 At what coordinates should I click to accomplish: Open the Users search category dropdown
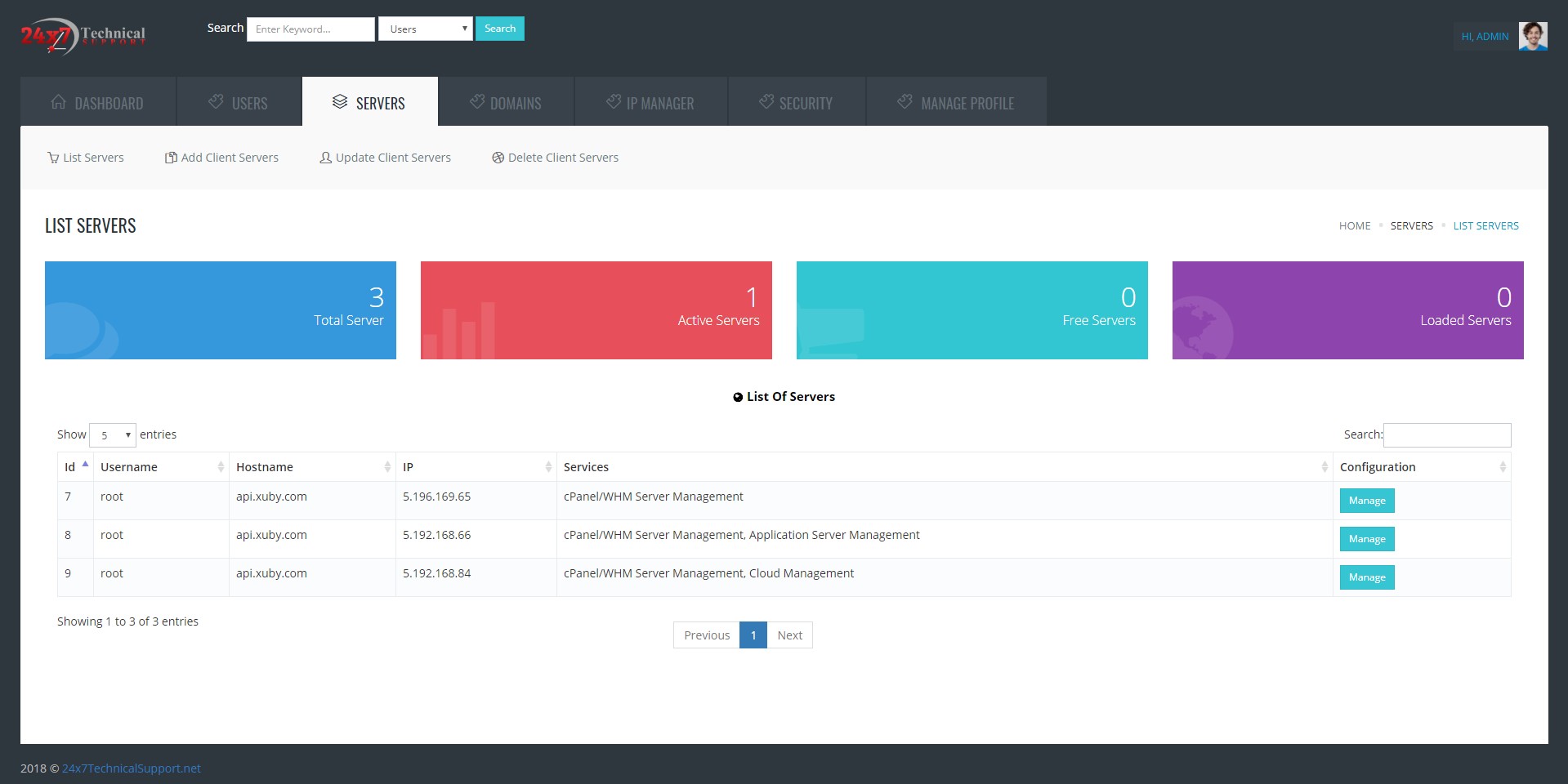tap(425, 29)
